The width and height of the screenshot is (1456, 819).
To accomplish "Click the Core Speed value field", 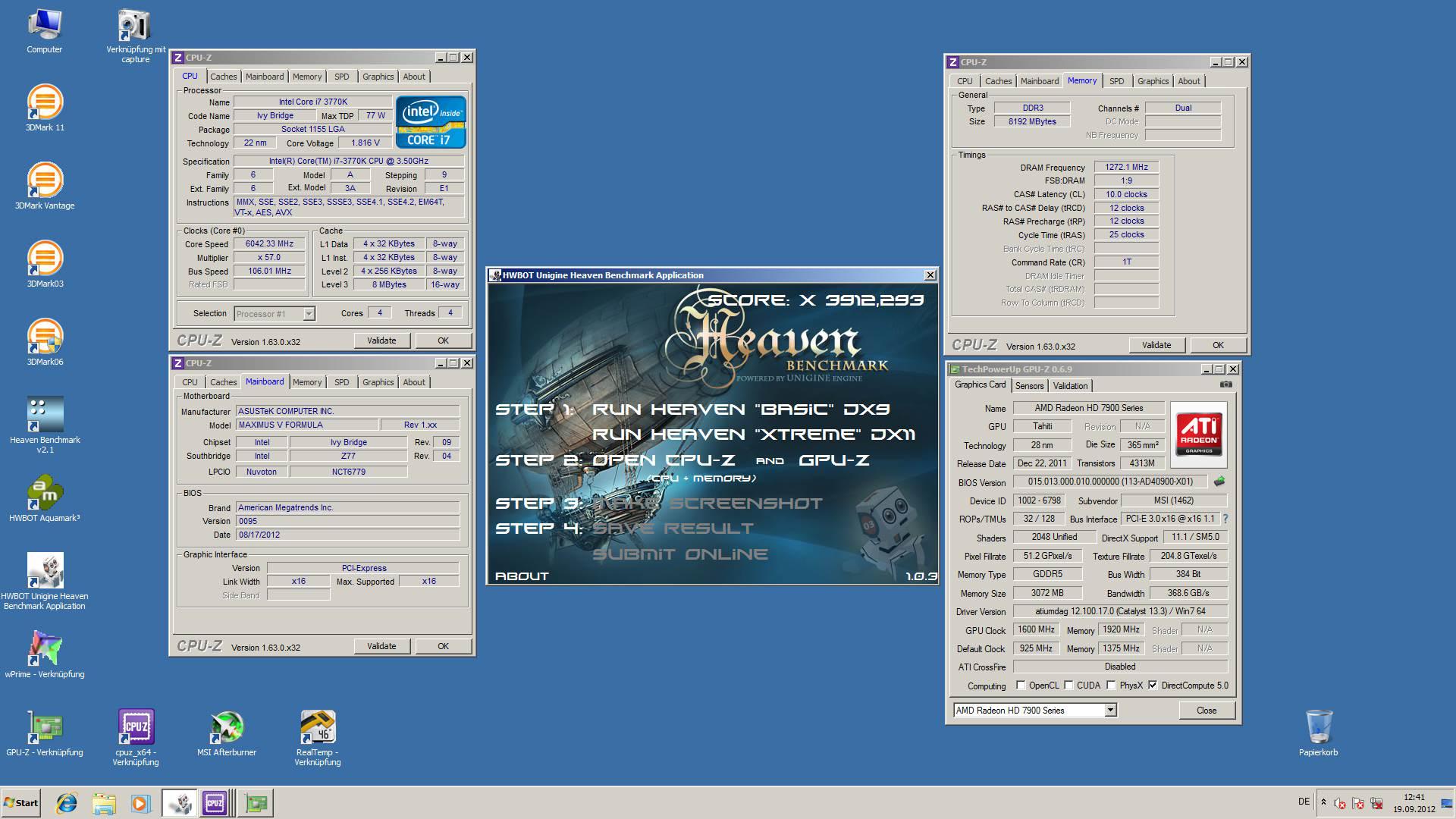I will [269, 243].
